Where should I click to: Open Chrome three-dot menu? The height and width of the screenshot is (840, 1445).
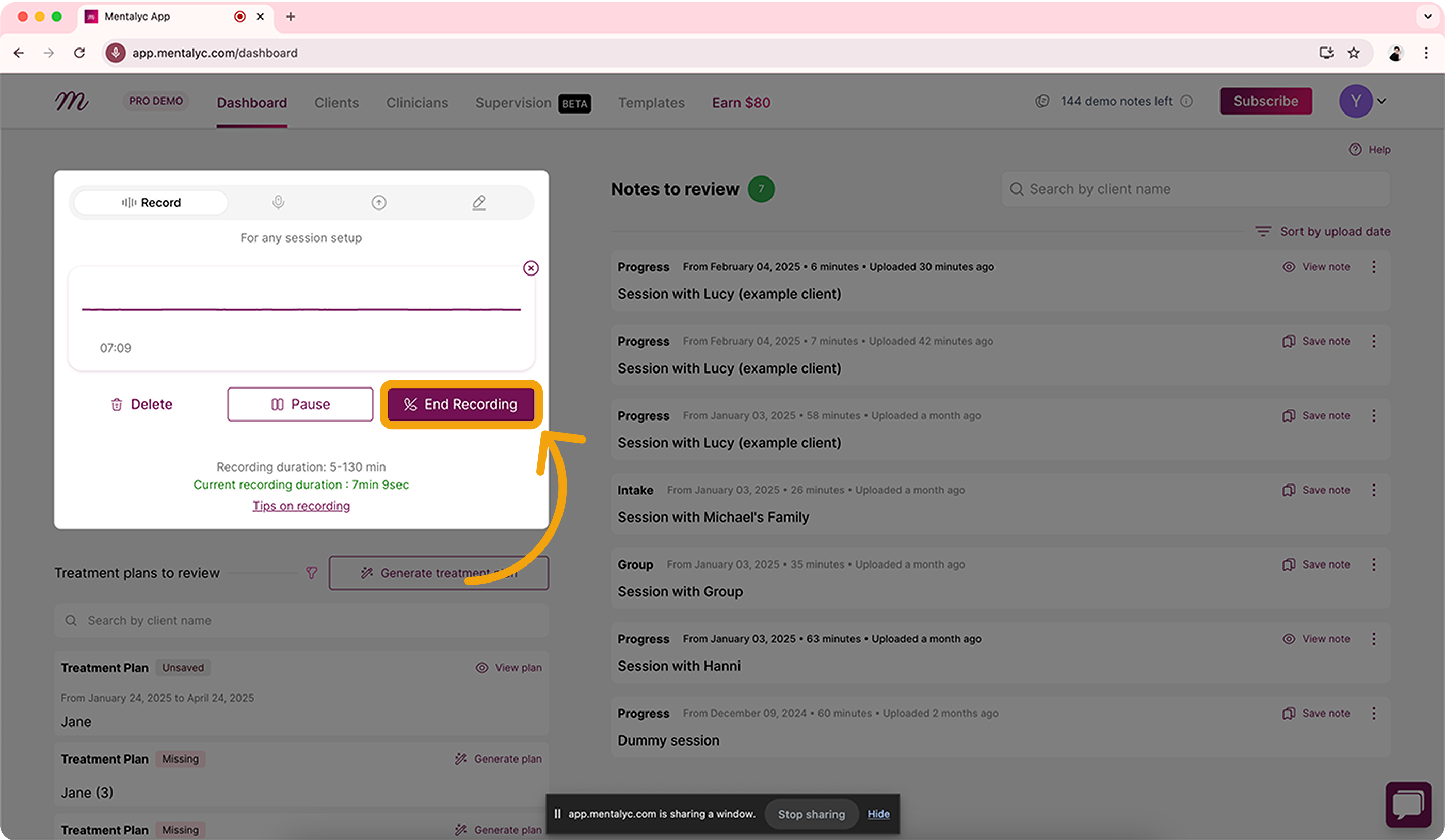(1426, 53)
